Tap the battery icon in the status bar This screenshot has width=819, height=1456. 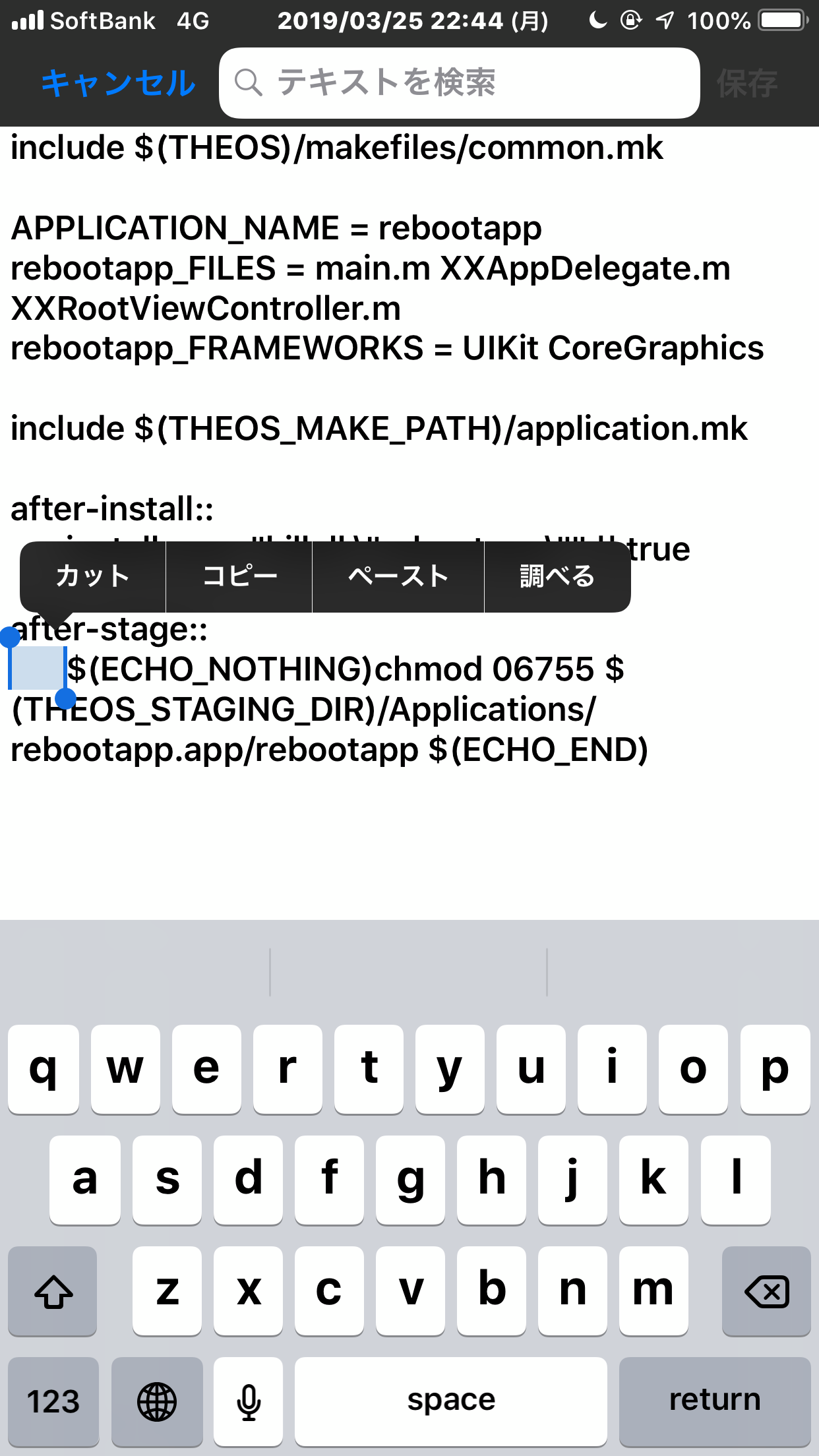point(783,20)
